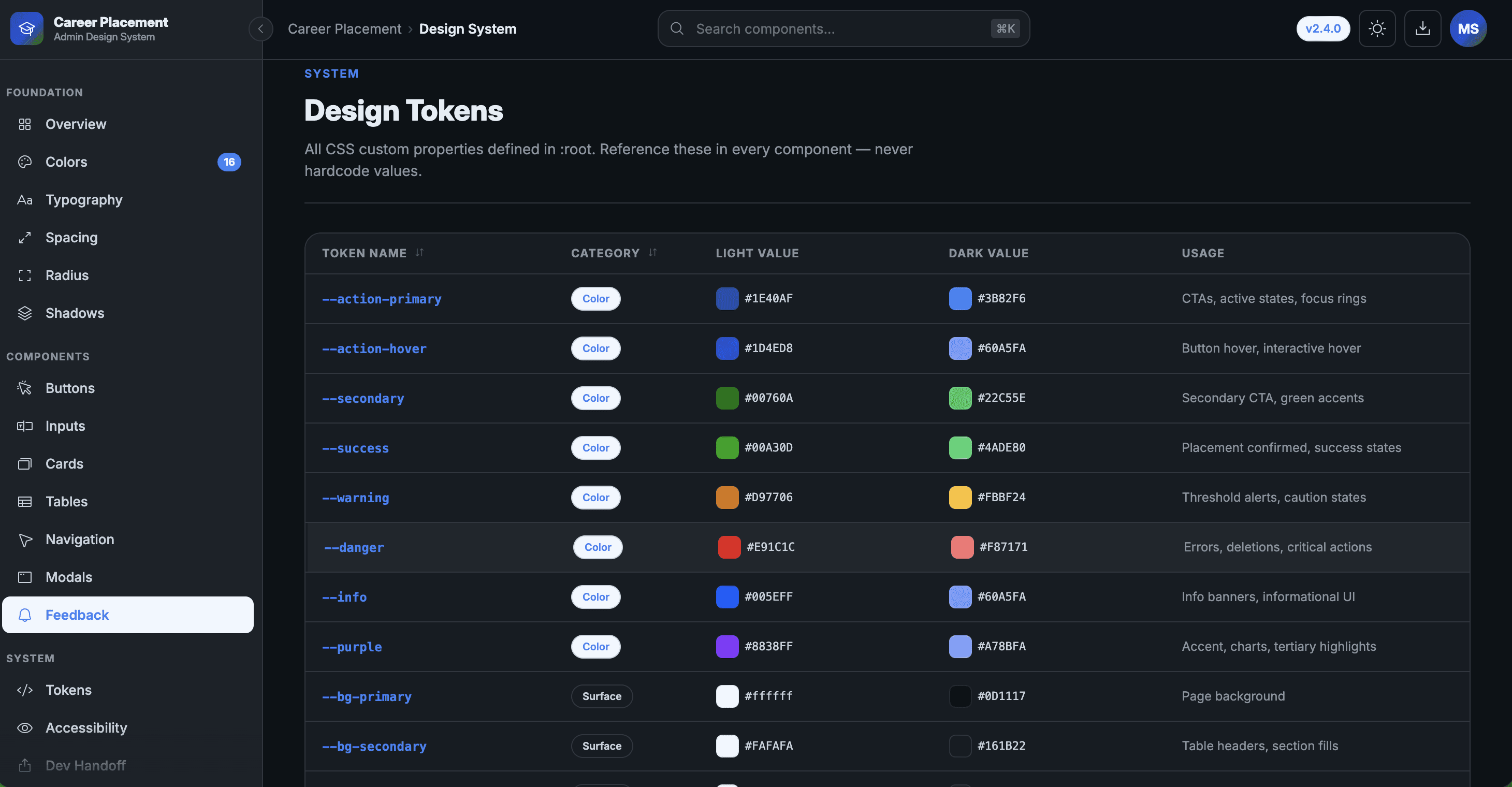Click the --action-hover token name
The image size is (1512, 787).
(x=374, y=348)
